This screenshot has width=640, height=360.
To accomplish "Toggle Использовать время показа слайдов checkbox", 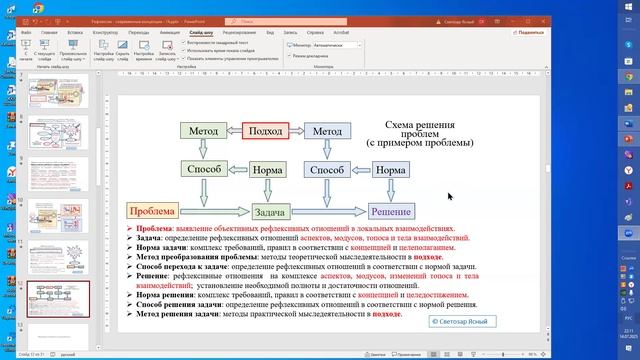I will [x=184, y=51].
